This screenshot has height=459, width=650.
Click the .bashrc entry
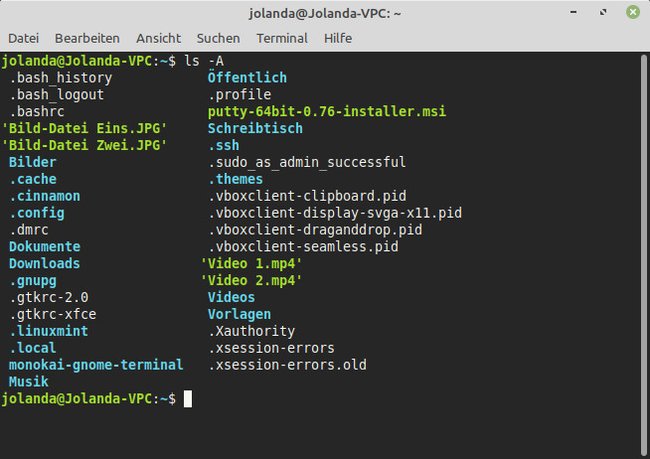coord(36,112)
